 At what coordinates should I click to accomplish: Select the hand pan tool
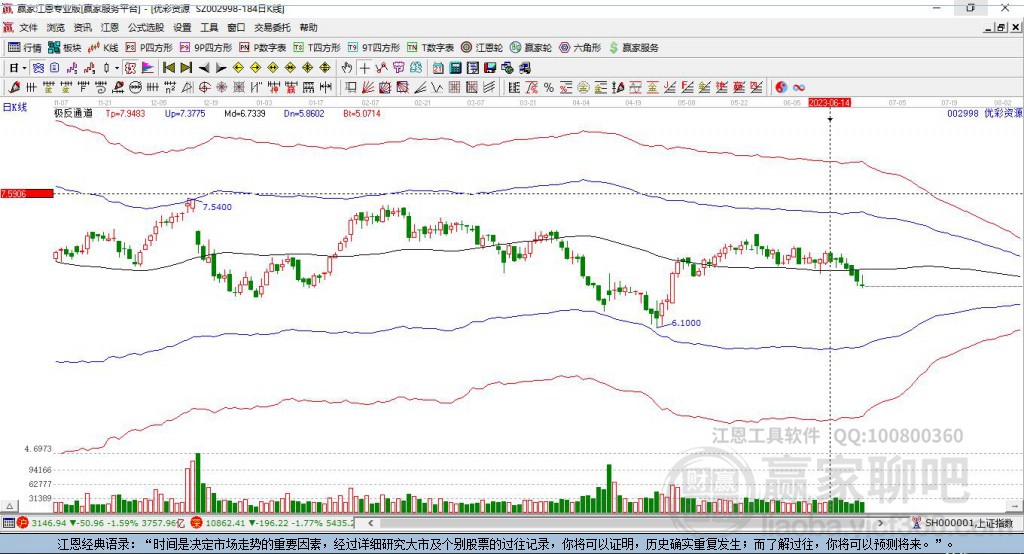tap(346, 68)
